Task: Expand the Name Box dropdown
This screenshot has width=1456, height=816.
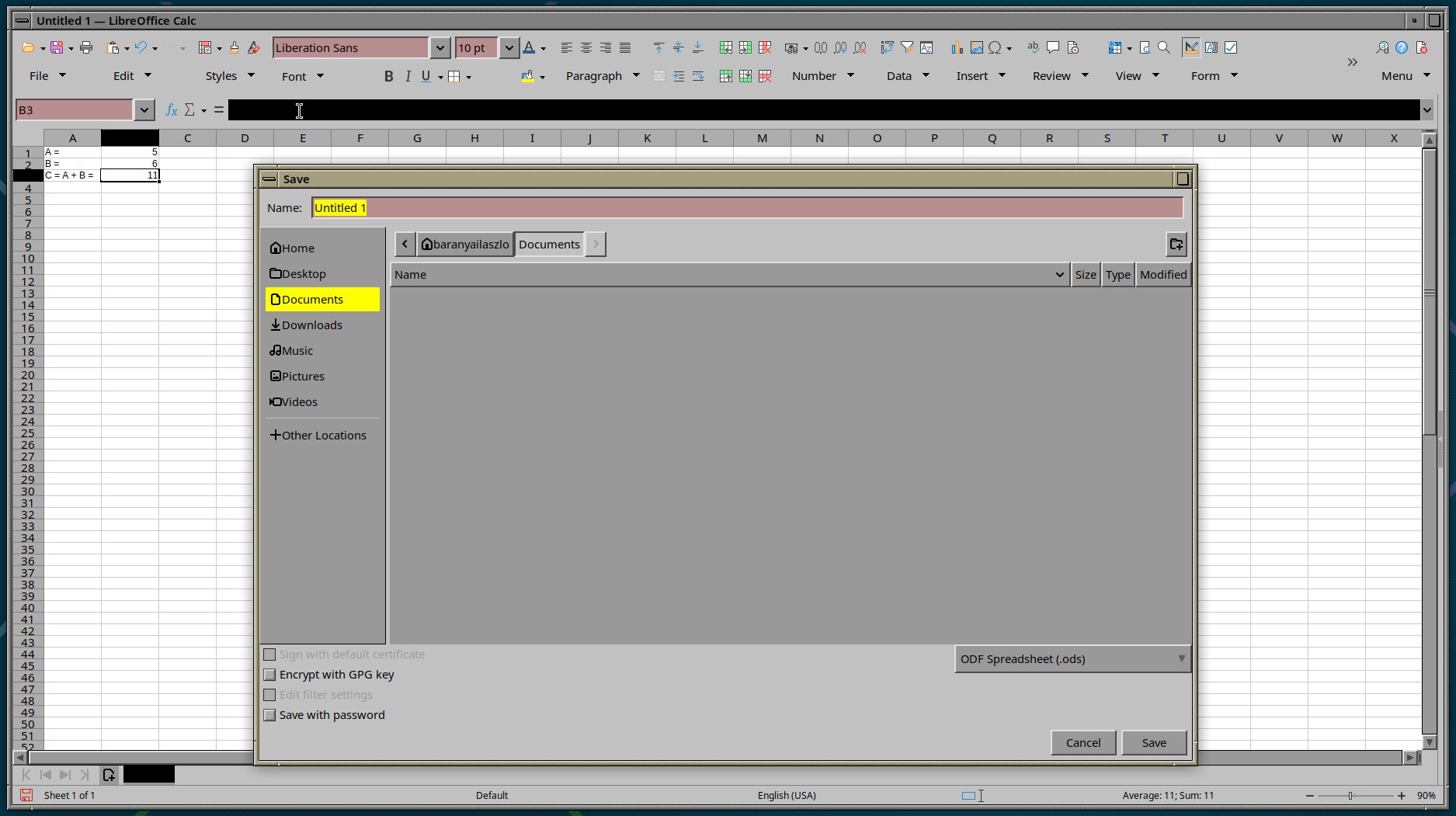Action: coord(144,110)
